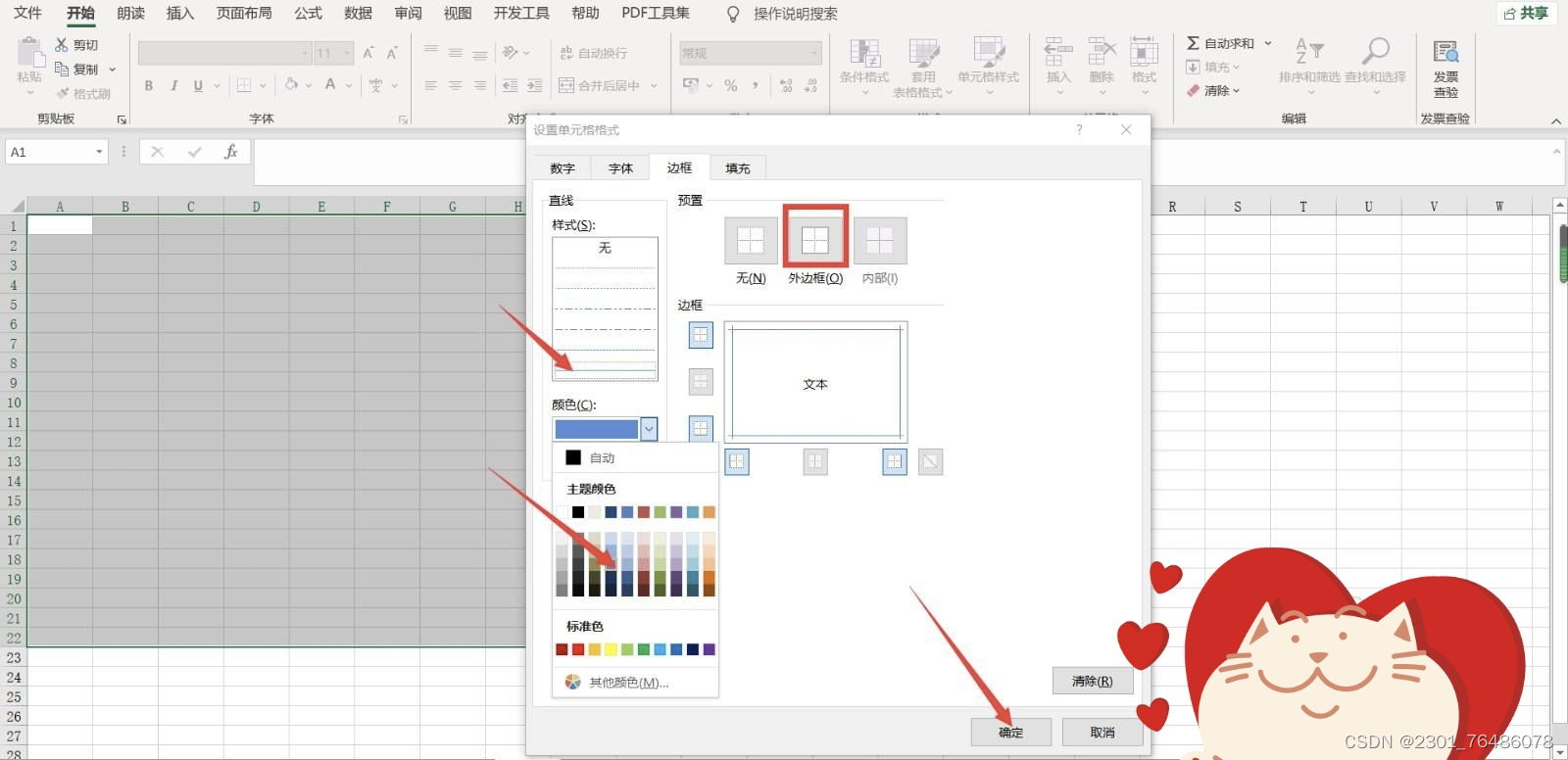Click the Increase Font Size icon

[x=368, y=53]
